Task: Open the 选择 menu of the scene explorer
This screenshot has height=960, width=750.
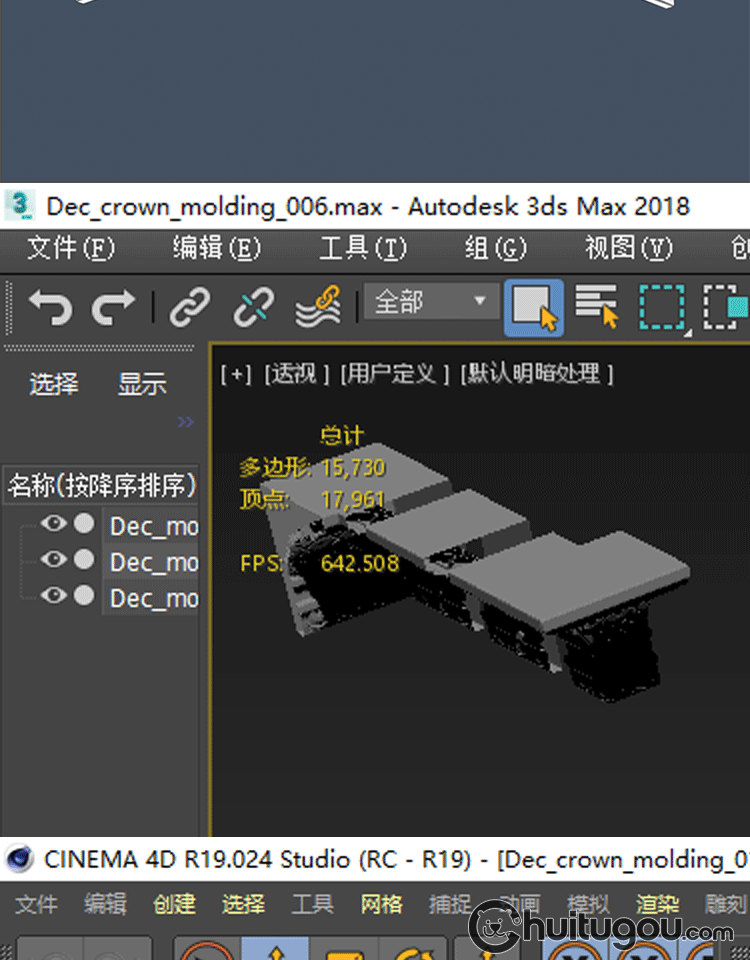Action: pos(54,384)
